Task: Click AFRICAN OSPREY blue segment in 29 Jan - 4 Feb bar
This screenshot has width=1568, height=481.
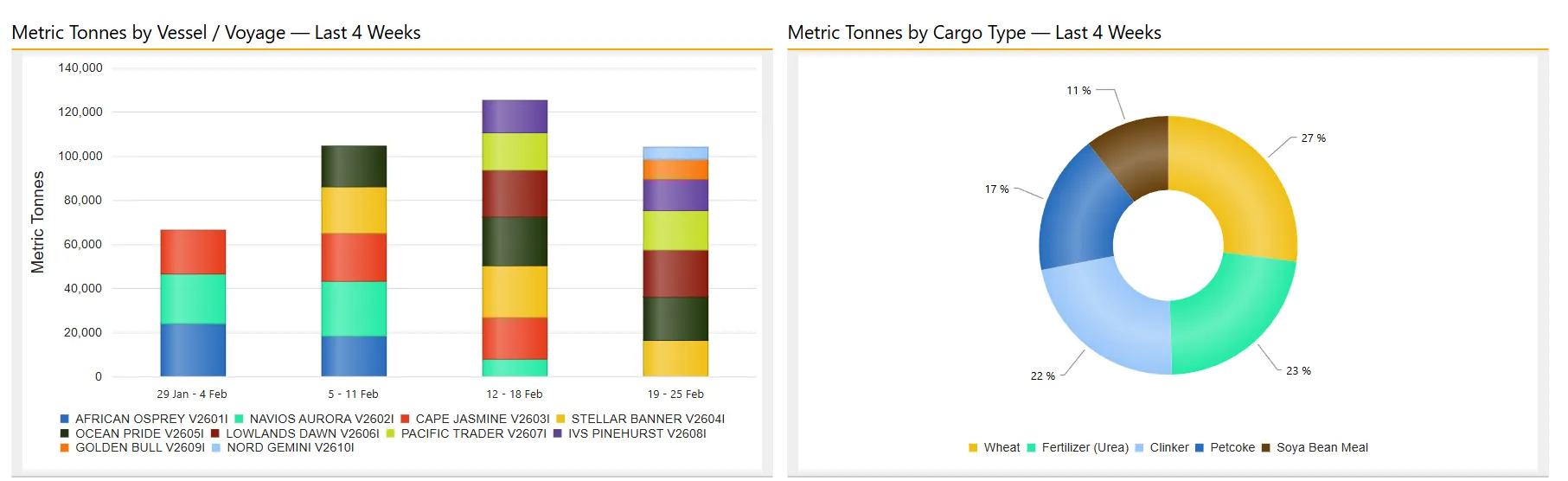Action: (193, 350)
